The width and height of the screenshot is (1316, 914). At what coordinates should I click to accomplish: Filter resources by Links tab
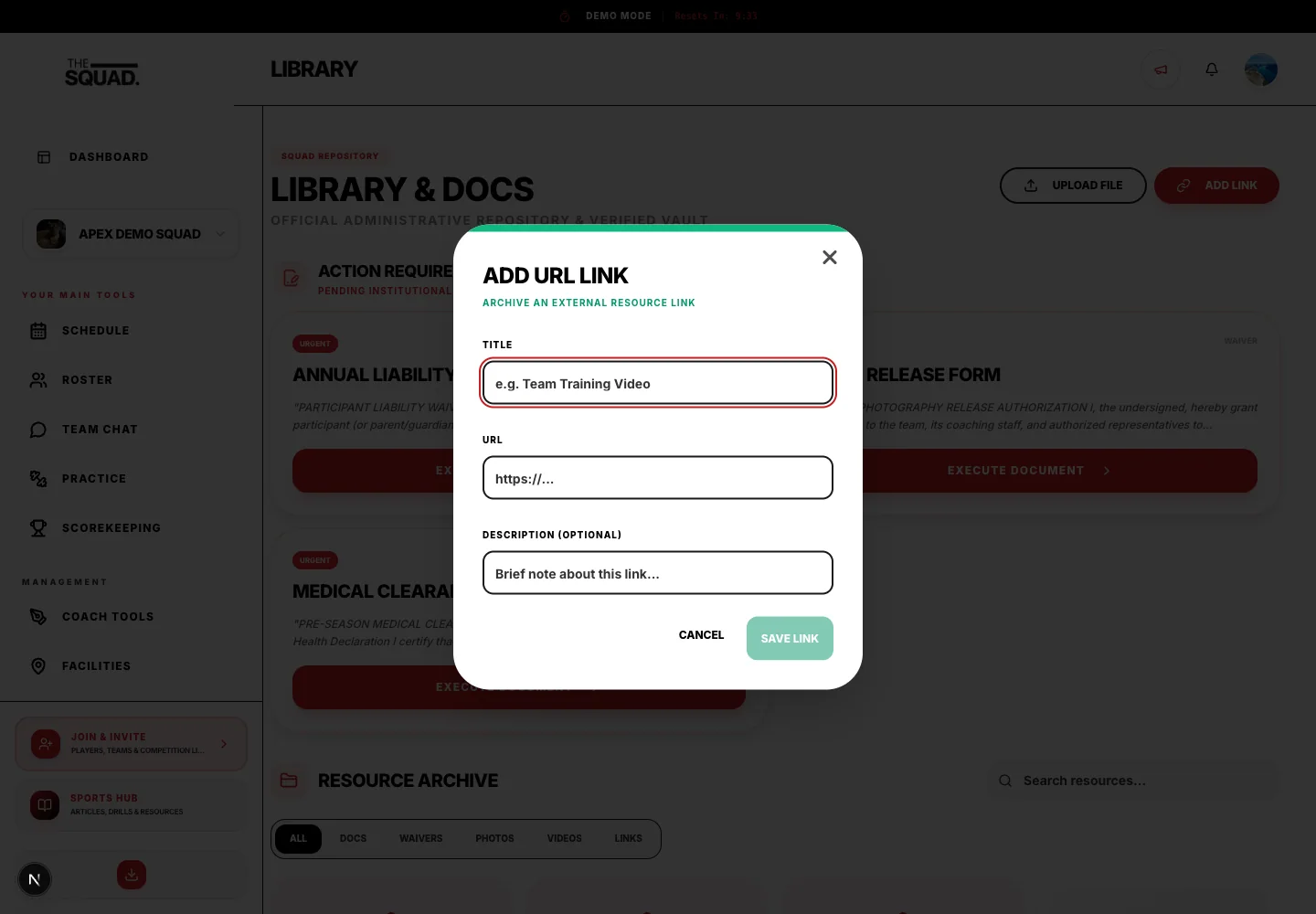click(x=629, y=839)
